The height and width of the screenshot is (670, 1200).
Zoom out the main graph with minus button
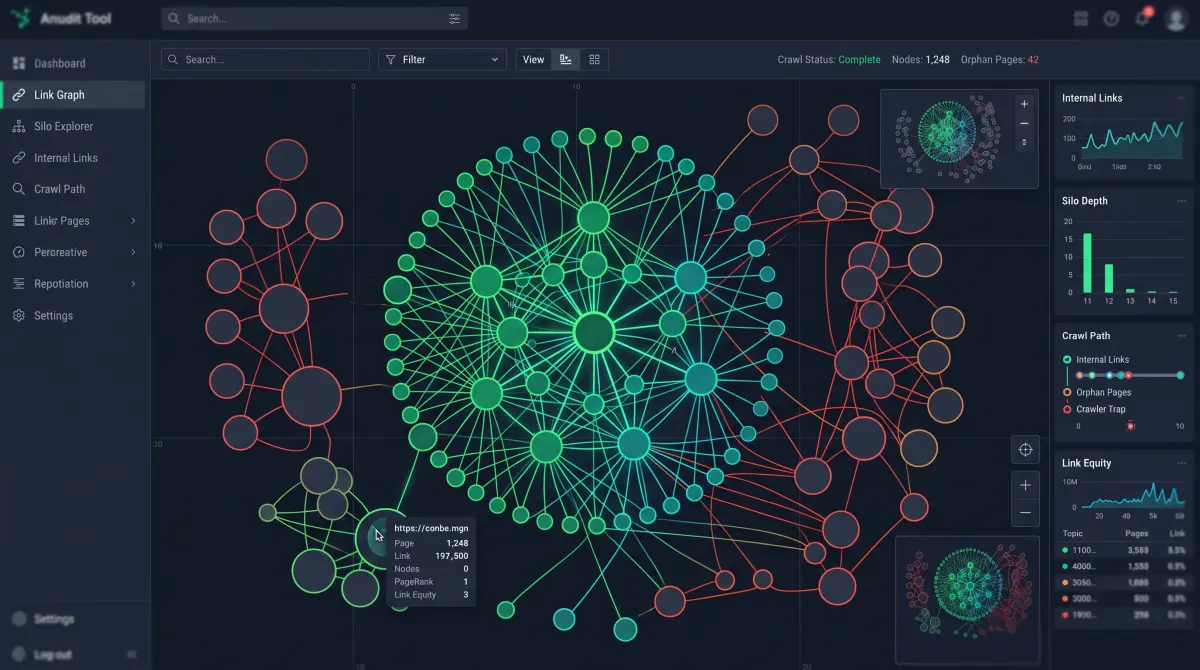click(x=1025, y=513)
